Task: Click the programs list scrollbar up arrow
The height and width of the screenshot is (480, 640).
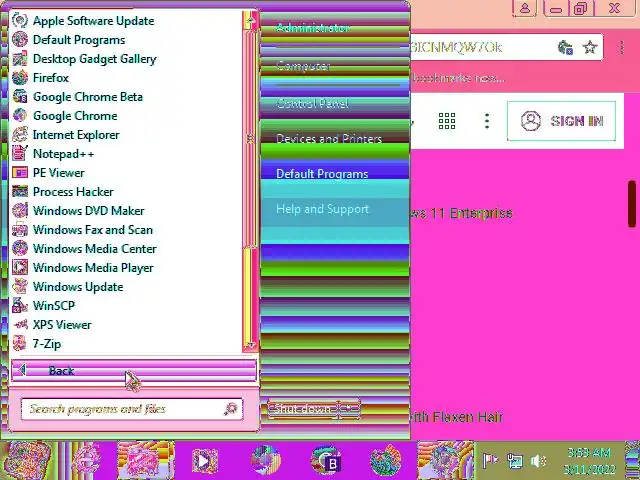Action: pyautogui.click(x=250, y=20)
